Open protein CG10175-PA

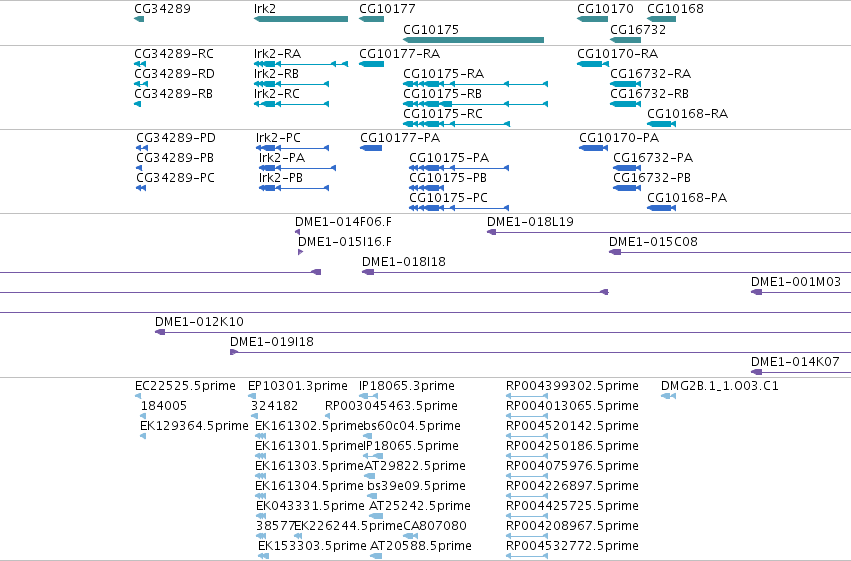pyautogui.click(x=449, y=158)
